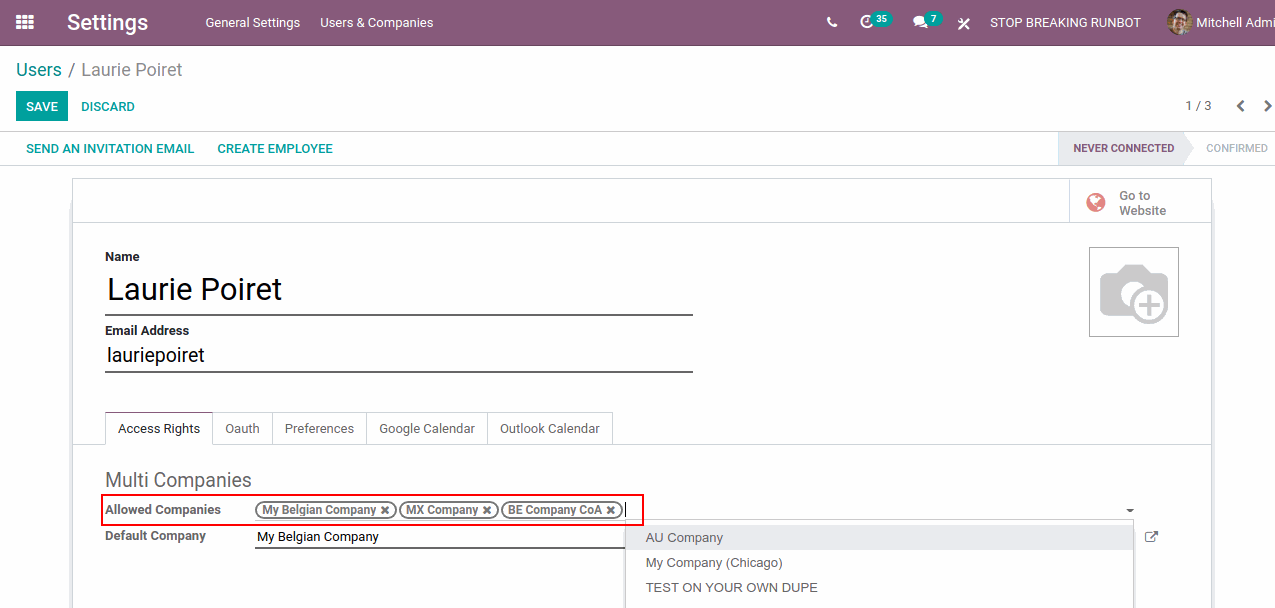This screenshot has height=608, width=1275.
Task: Click the DISCARD button
Action: (108, 107)
